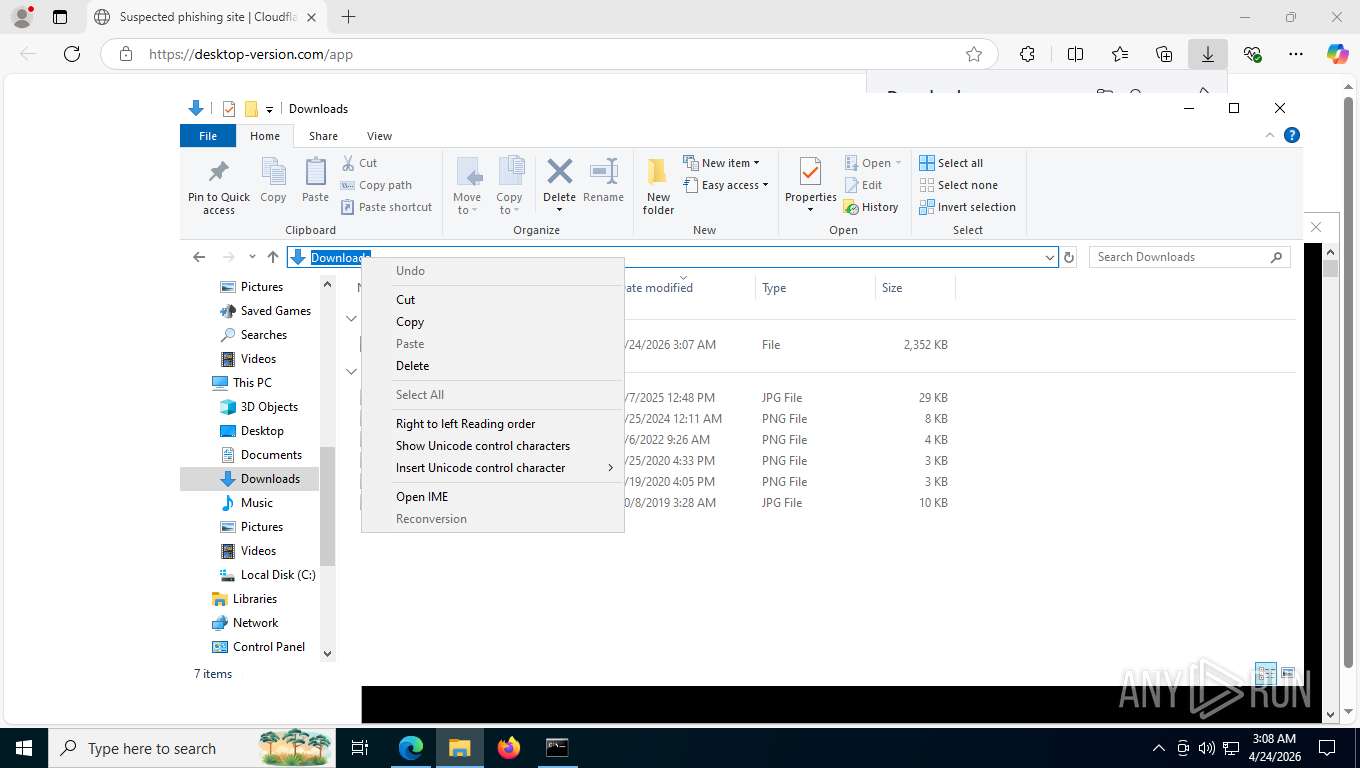Create a New folder from ribbon

pyautogui.click(x=658, y=185)
